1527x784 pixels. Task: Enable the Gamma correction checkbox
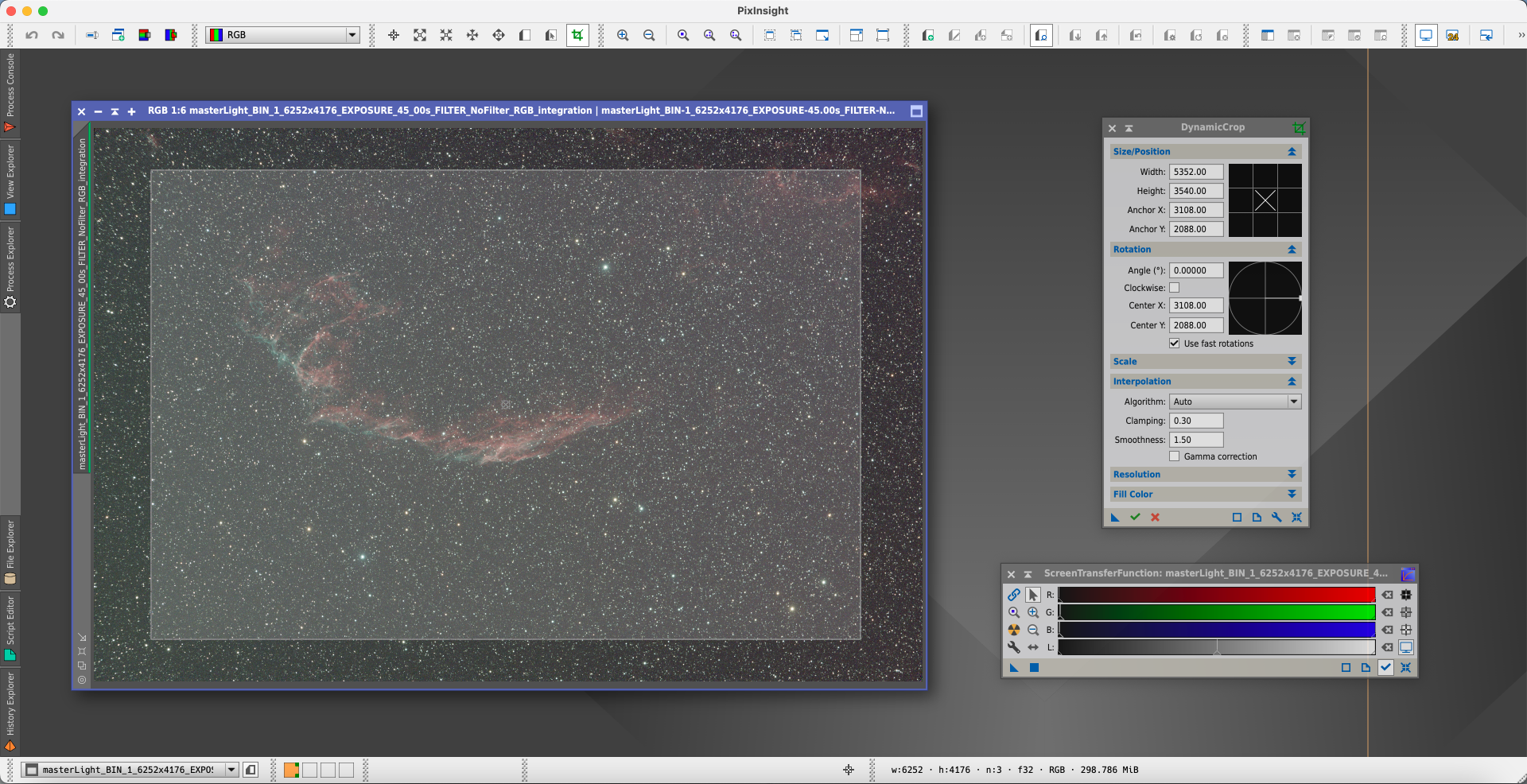pos(1175,456)
